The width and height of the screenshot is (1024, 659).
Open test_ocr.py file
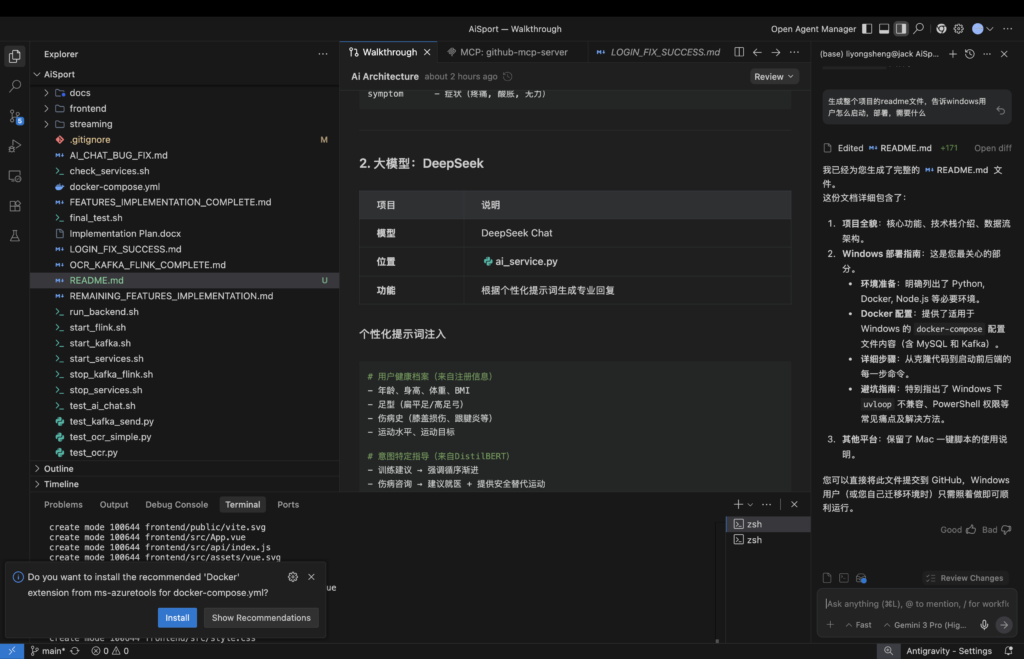(x=93, y=453)
